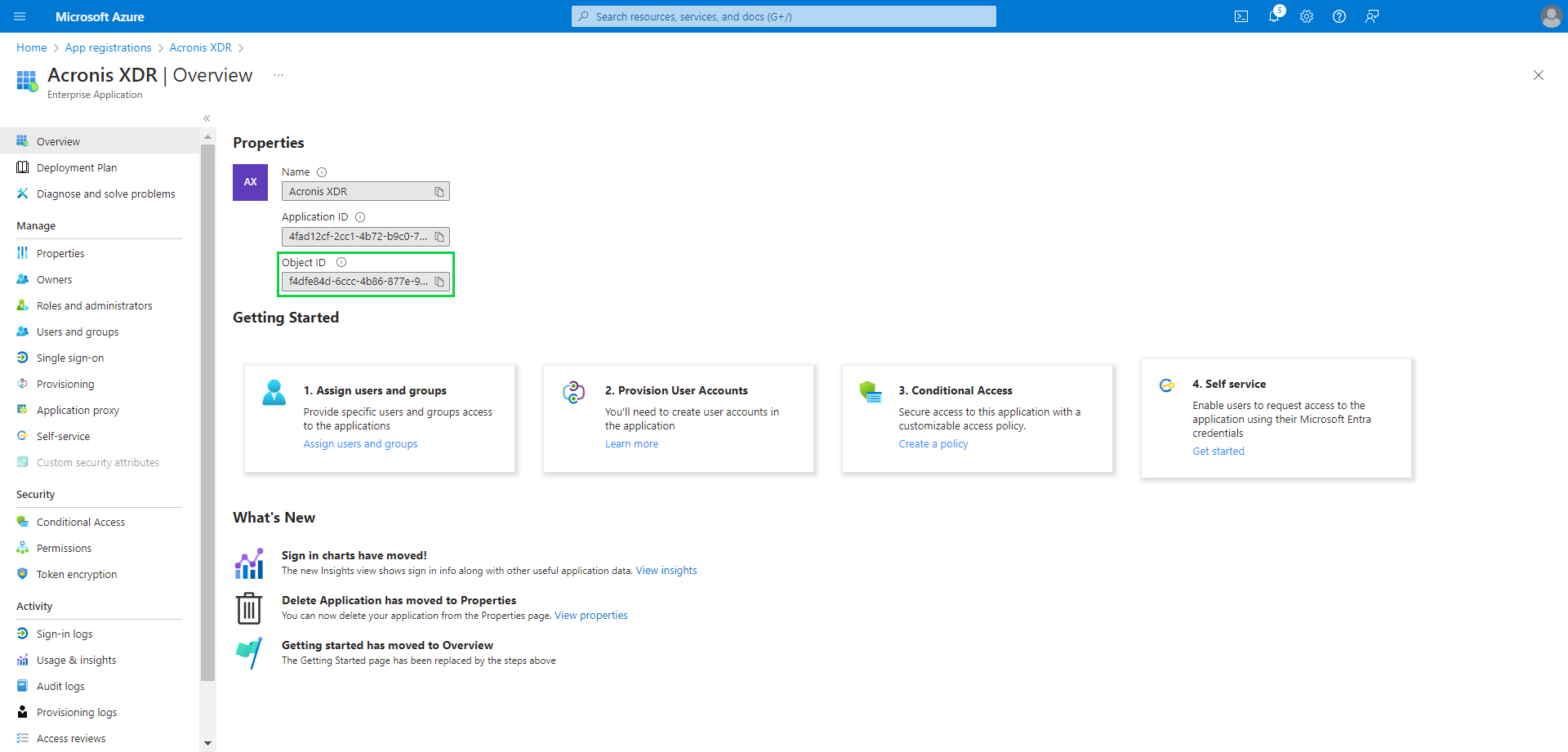Screen dimensions: 1568x752
Task: Open Token encryption in the sidebar
Action: click(77, 574)
